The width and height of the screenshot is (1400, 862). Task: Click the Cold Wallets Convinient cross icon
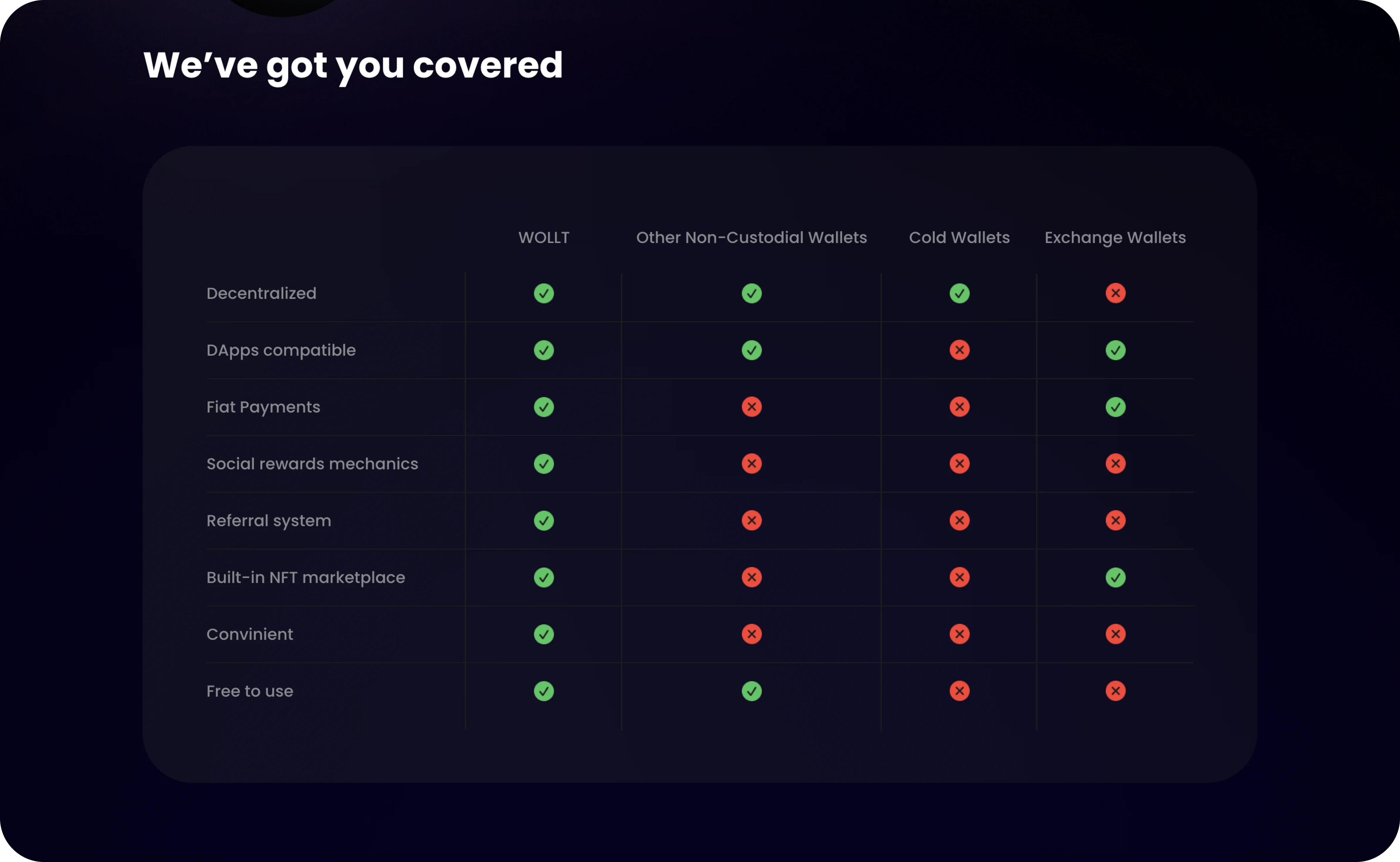(x=959, y=634)
